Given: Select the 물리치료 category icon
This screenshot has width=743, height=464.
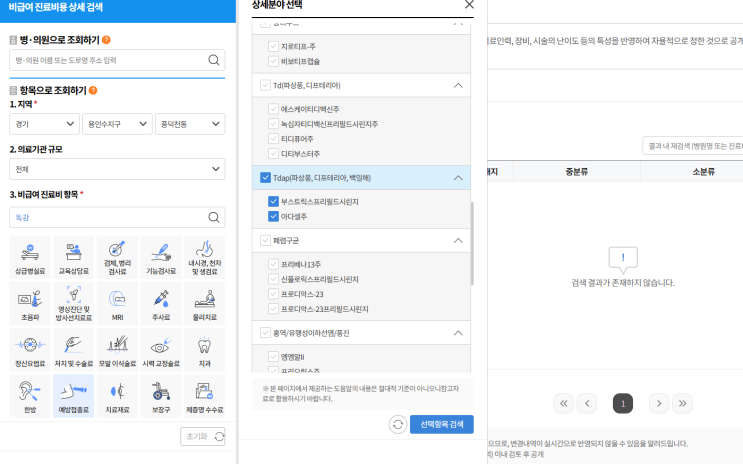Looking at the screenshot, I should 205,303.
